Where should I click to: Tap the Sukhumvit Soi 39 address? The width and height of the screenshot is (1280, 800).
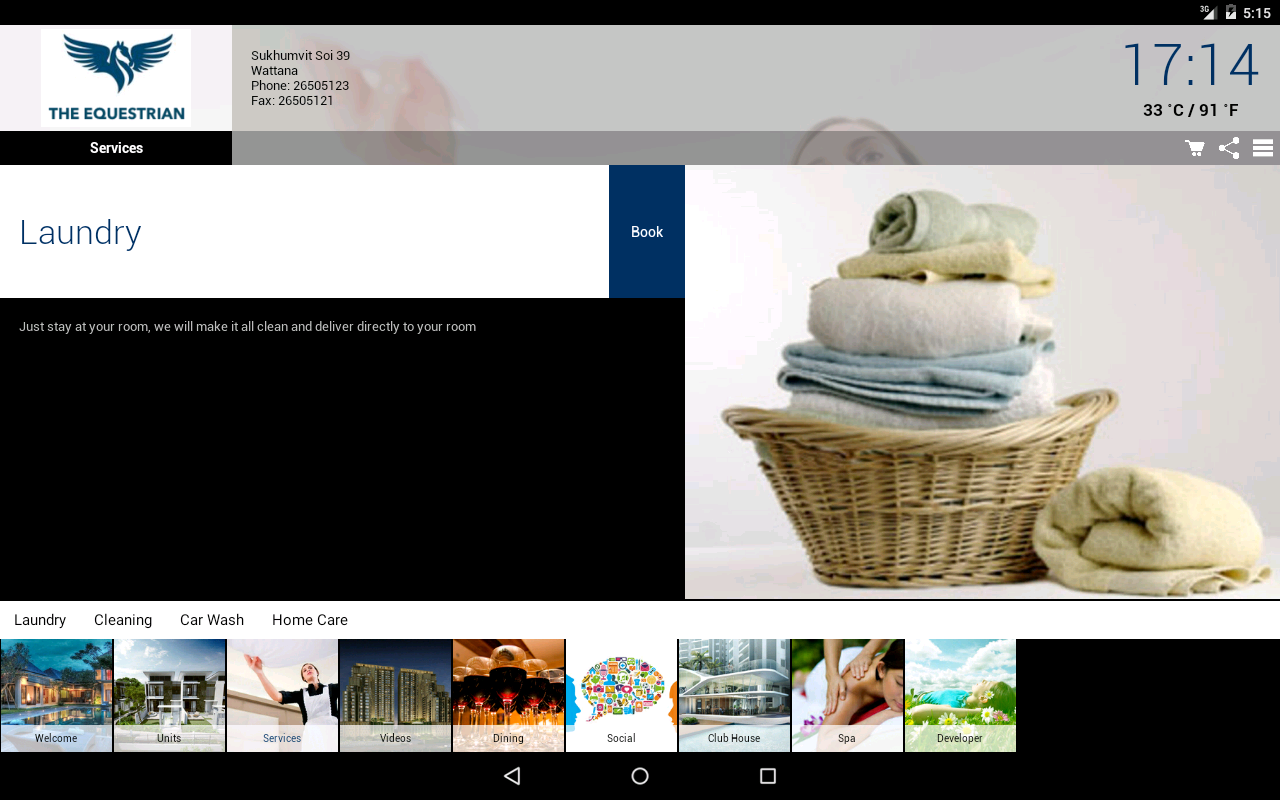(300, 56)
